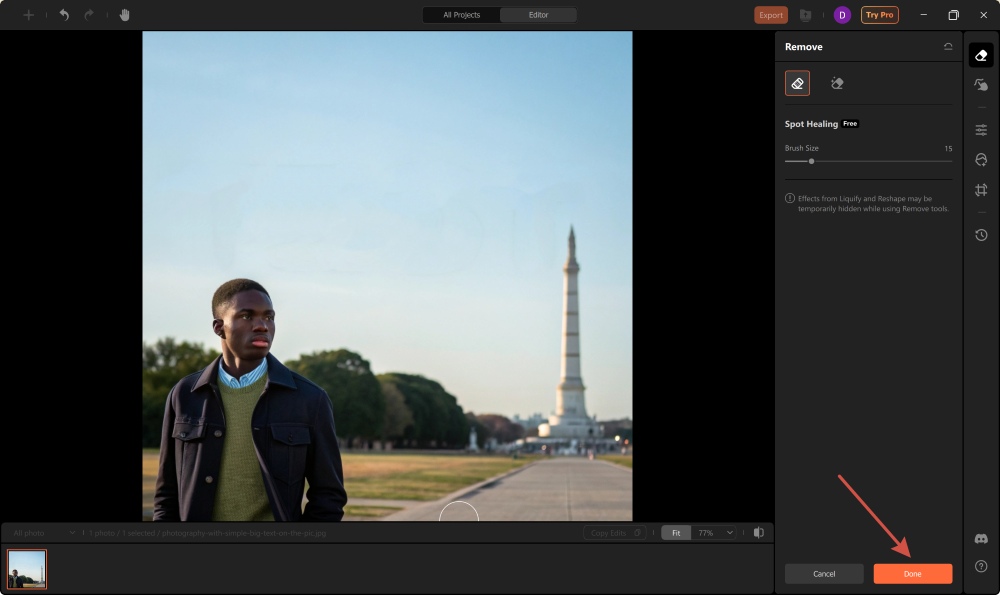The width and height of the screenshot is (1000, 595).
Task: Reset the Remove panel edits
Action: click(948, 46)
